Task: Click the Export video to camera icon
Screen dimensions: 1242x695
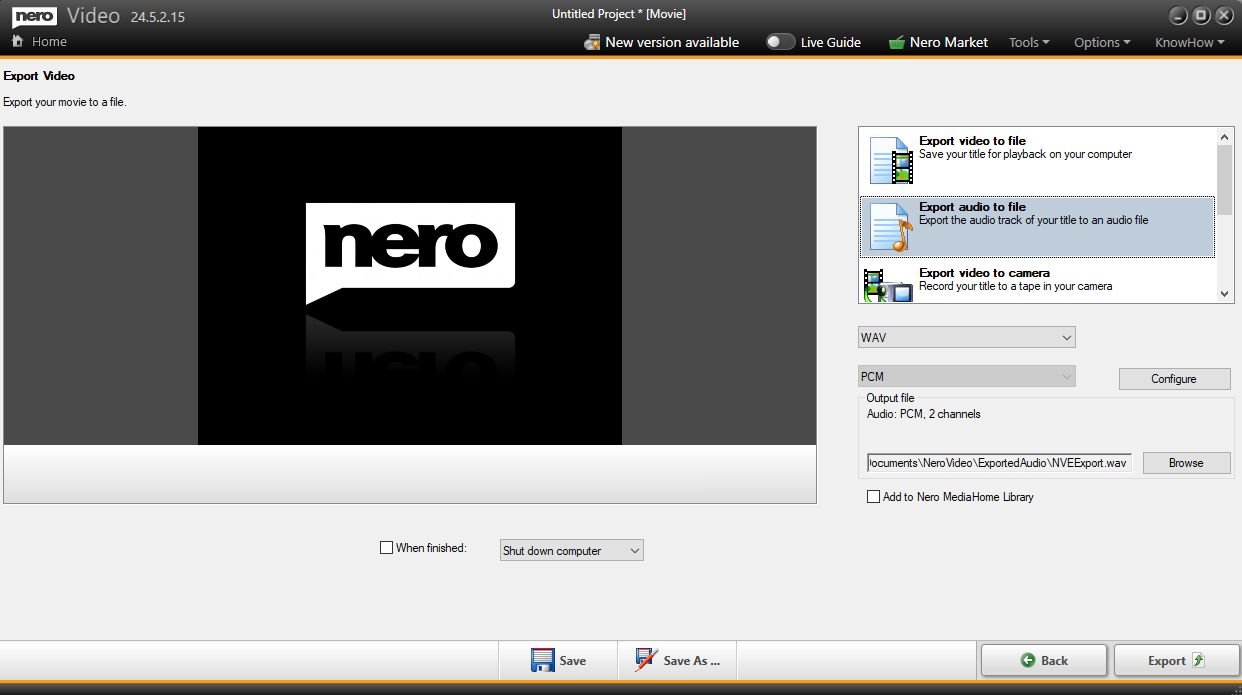Action: pos(888,284)
